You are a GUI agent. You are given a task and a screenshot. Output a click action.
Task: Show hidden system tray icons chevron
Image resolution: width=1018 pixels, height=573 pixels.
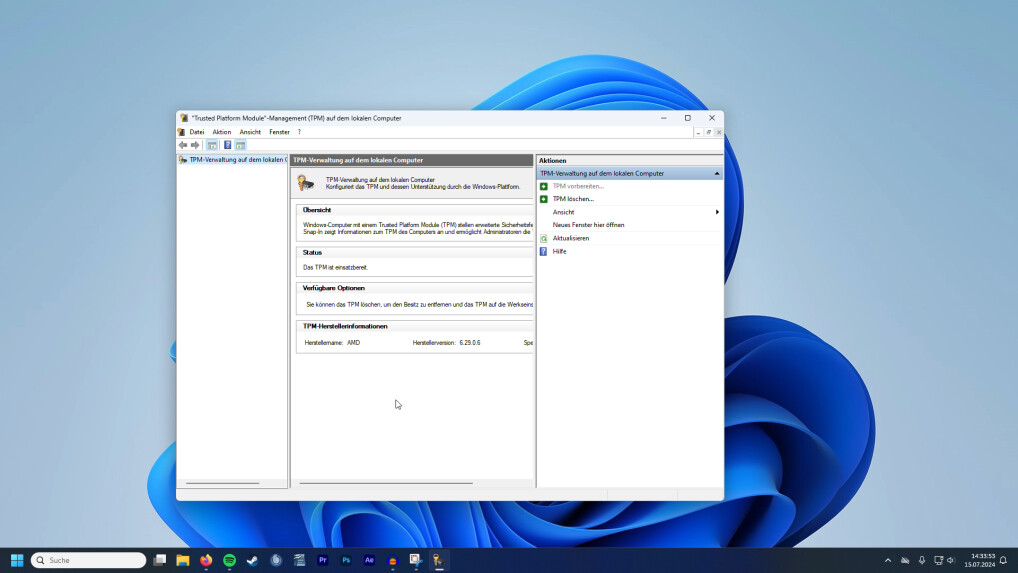click(x=887, y=561)
